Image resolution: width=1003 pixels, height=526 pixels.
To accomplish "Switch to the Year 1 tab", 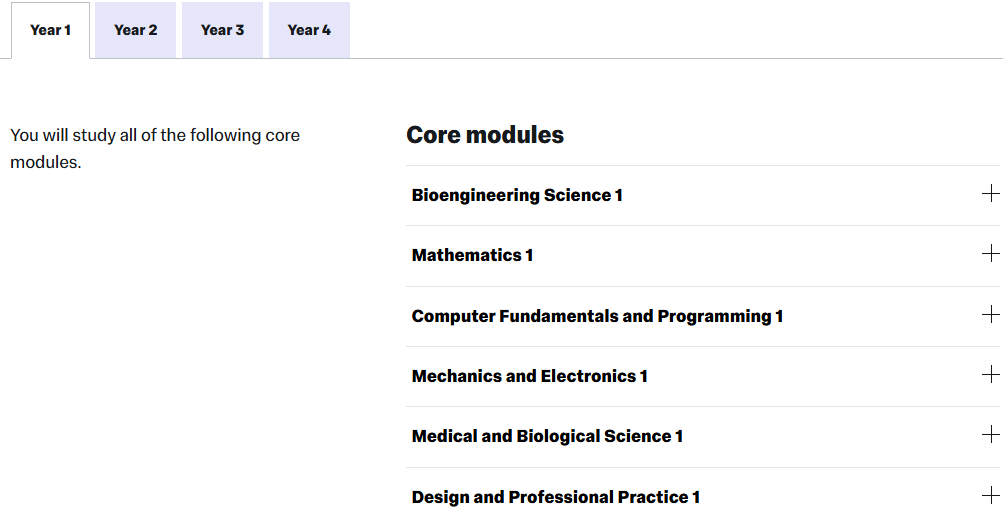I will click(50, 30).
